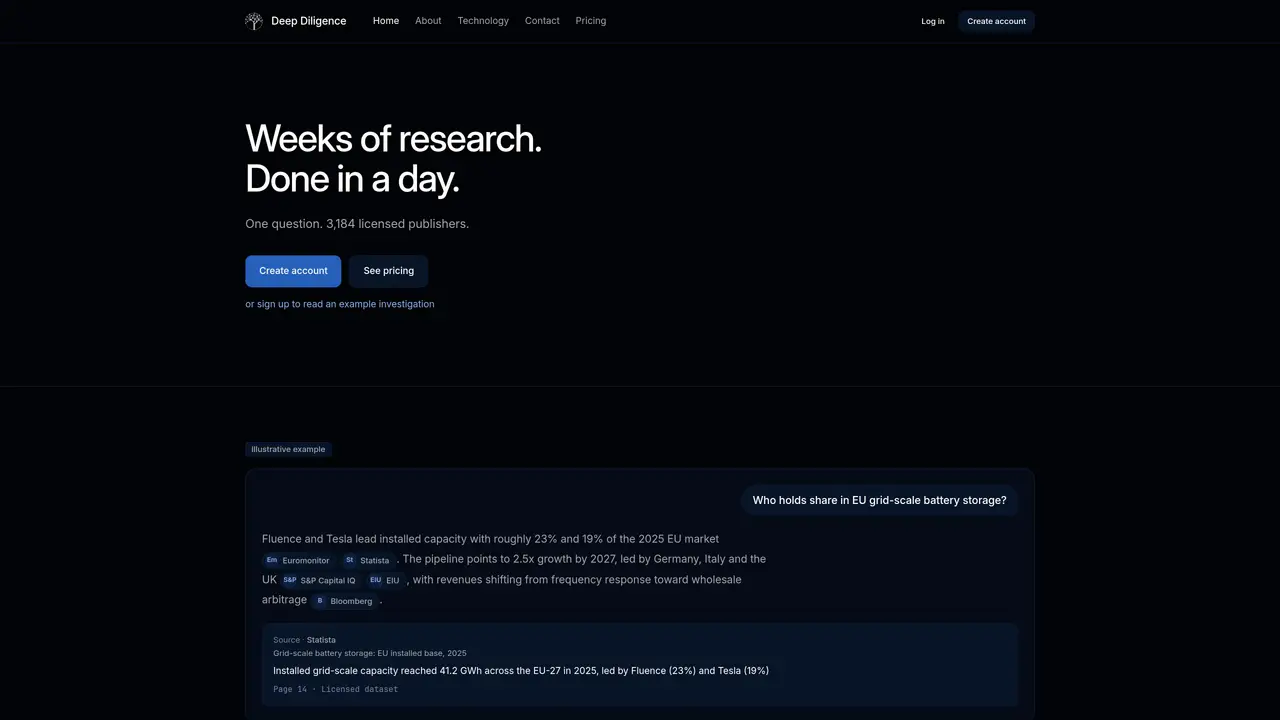
Task: Open the About page
Action: coord(428,21)
